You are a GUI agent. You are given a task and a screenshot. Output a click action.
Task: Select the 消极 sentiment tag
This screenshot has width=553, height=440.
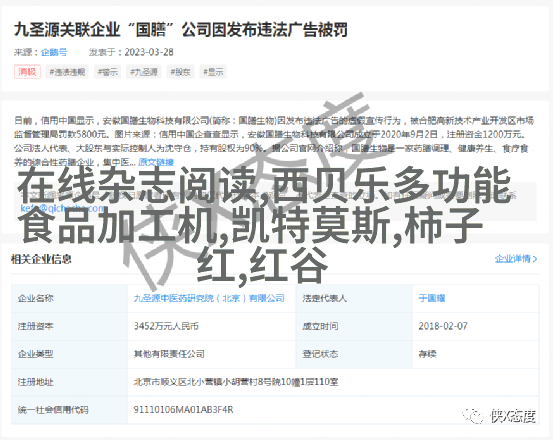click(27, 72)
